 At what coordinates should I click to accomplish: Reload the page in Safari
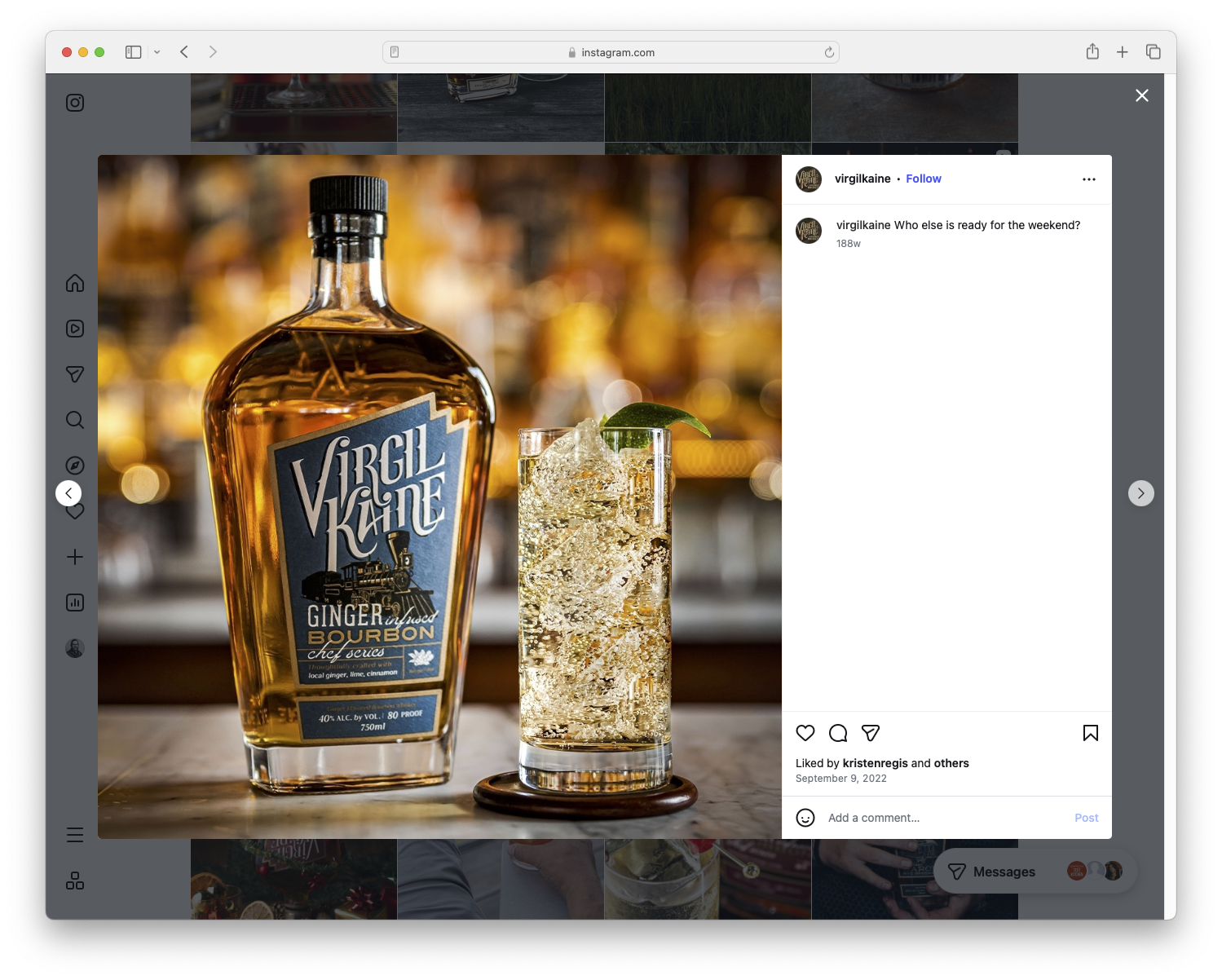coord(829,52)
